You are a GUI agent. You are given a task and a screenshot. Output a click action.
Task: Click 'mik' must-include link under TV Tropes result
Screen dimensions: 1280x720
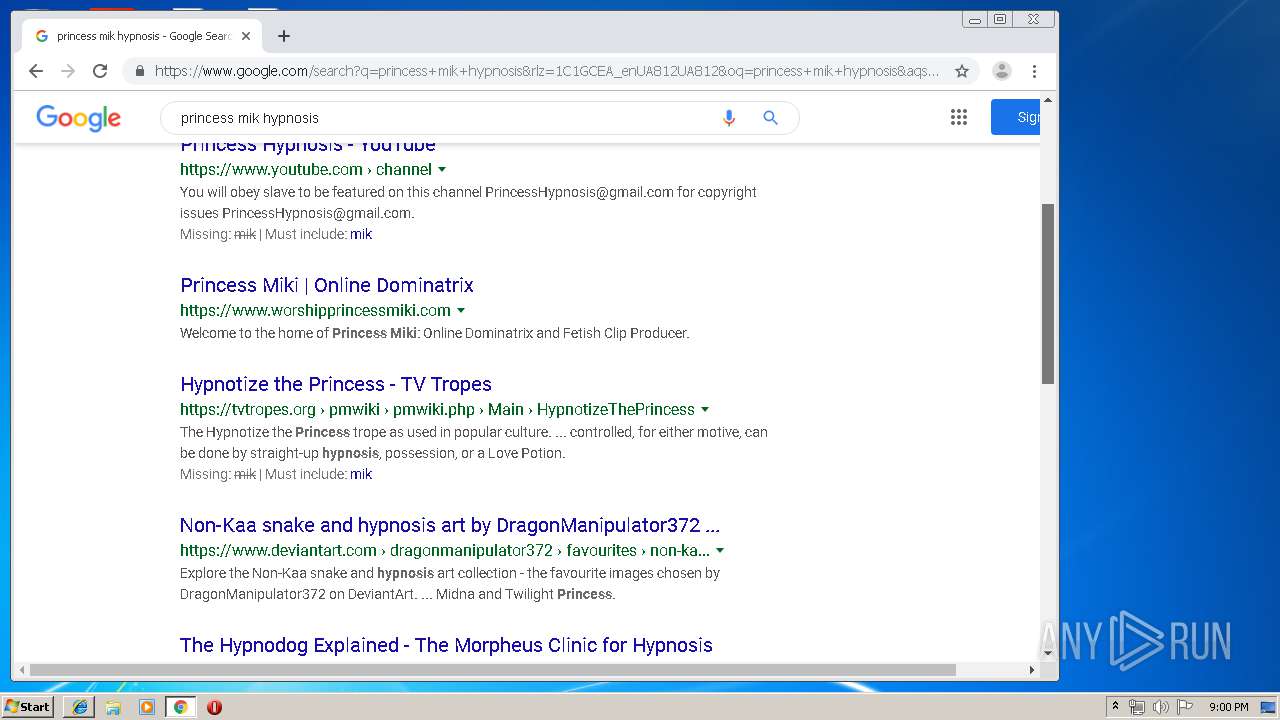(361, 474)
